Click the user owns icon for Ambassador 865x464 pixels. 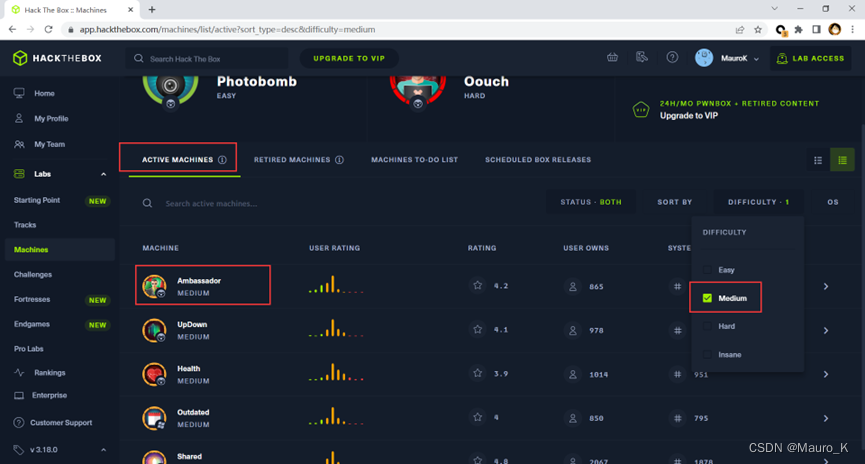tap(573, 286)
